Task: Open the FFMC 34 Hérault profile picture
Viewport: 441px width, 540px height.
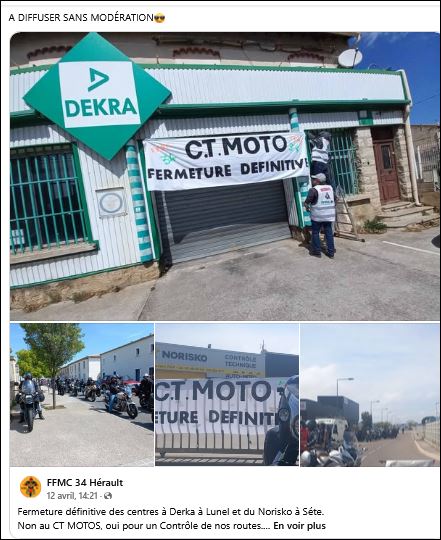Action: coord(30,487)
